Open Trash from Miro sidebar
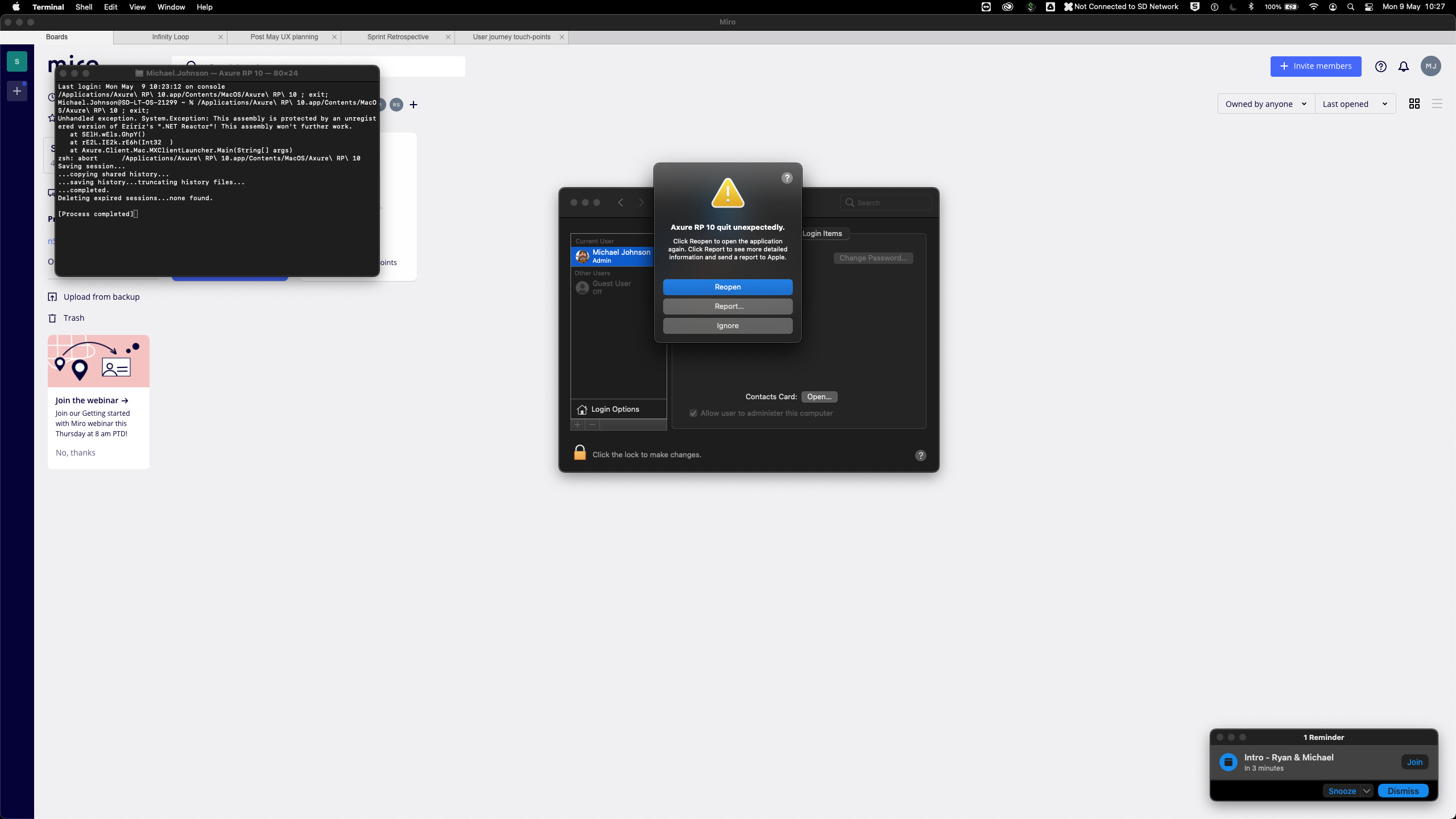Image resolution: width=1456 pixels, height=819 pixels. point(73,317)
